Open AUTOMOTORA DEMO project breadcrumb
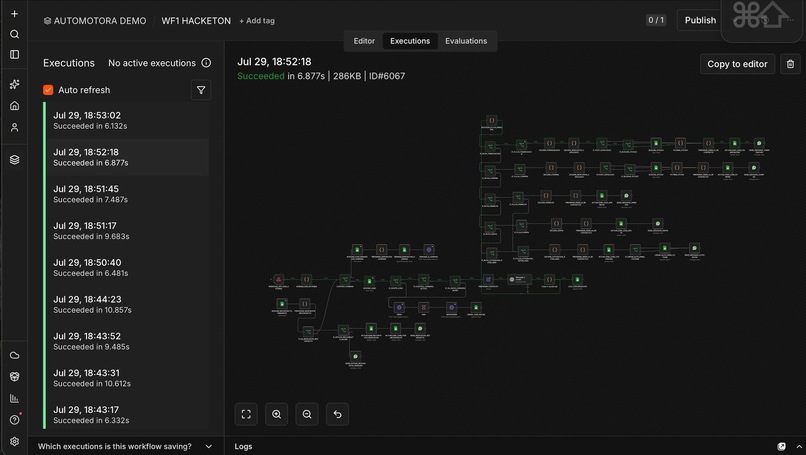Viewport: 806px width, 455px height. tap(95, 21)
